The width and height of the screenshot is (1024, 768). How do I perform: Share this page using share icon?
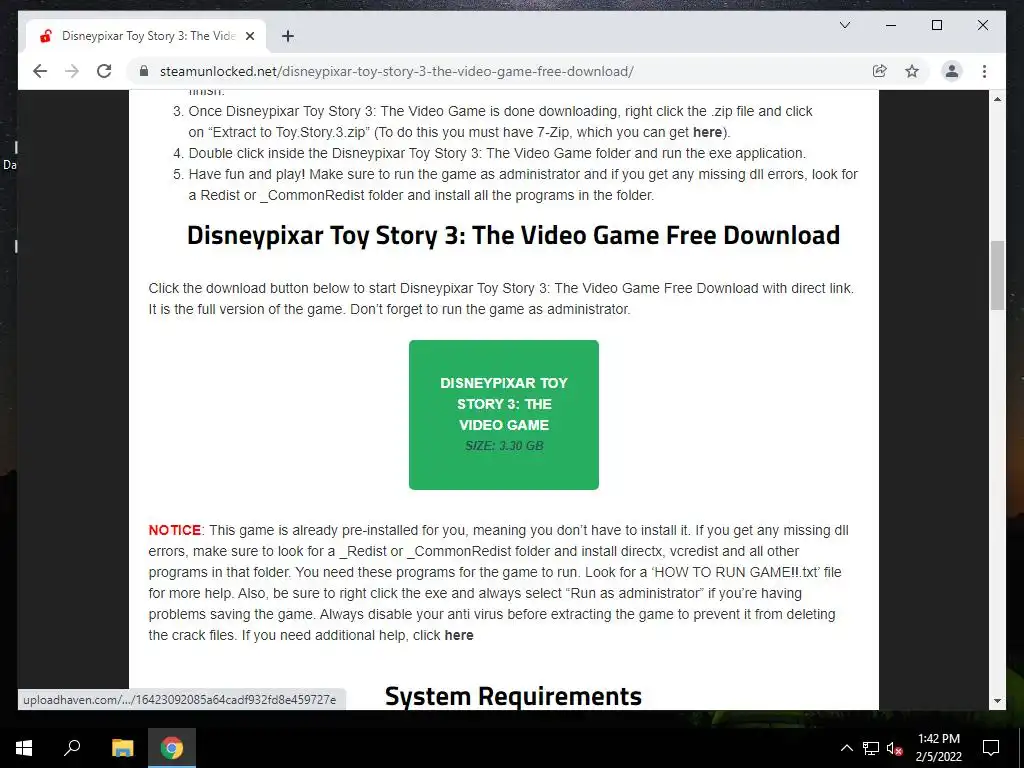pyautogui.click(x=880, y=71)
